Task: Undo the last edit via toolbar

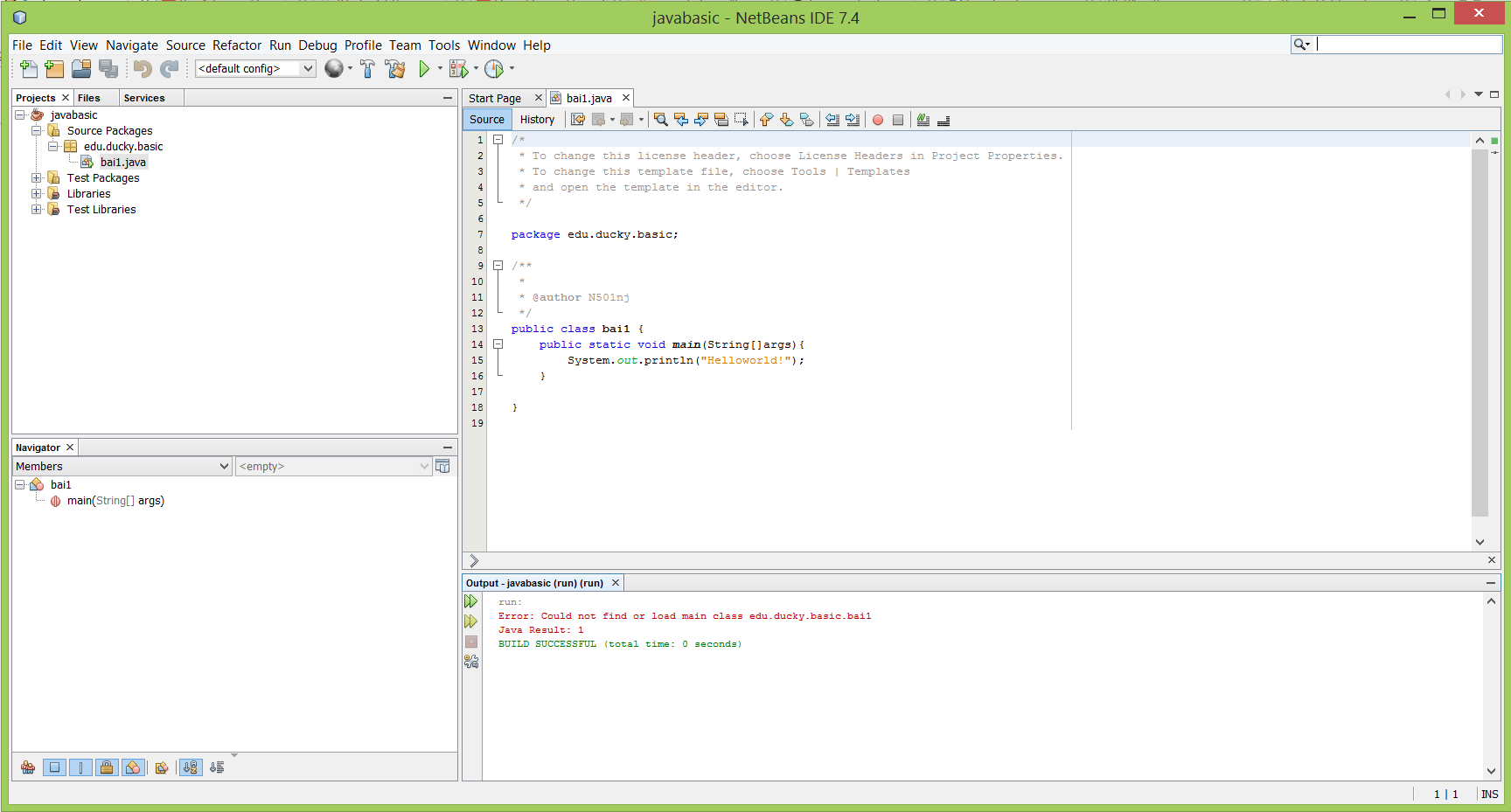Action: [143, 68]
